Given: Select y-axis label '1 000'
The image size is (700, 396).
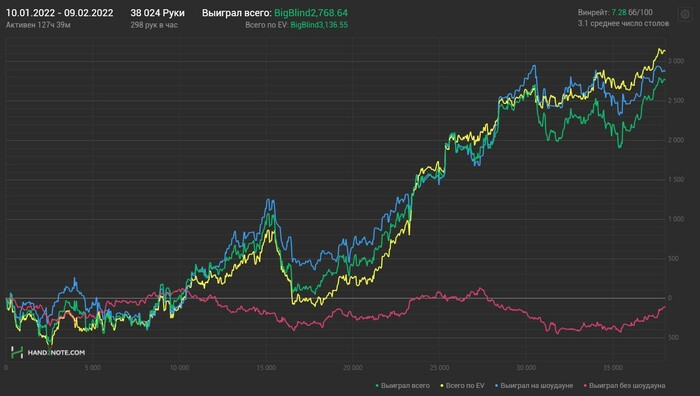Looking at the screenshot, I should tap(675, 219).
